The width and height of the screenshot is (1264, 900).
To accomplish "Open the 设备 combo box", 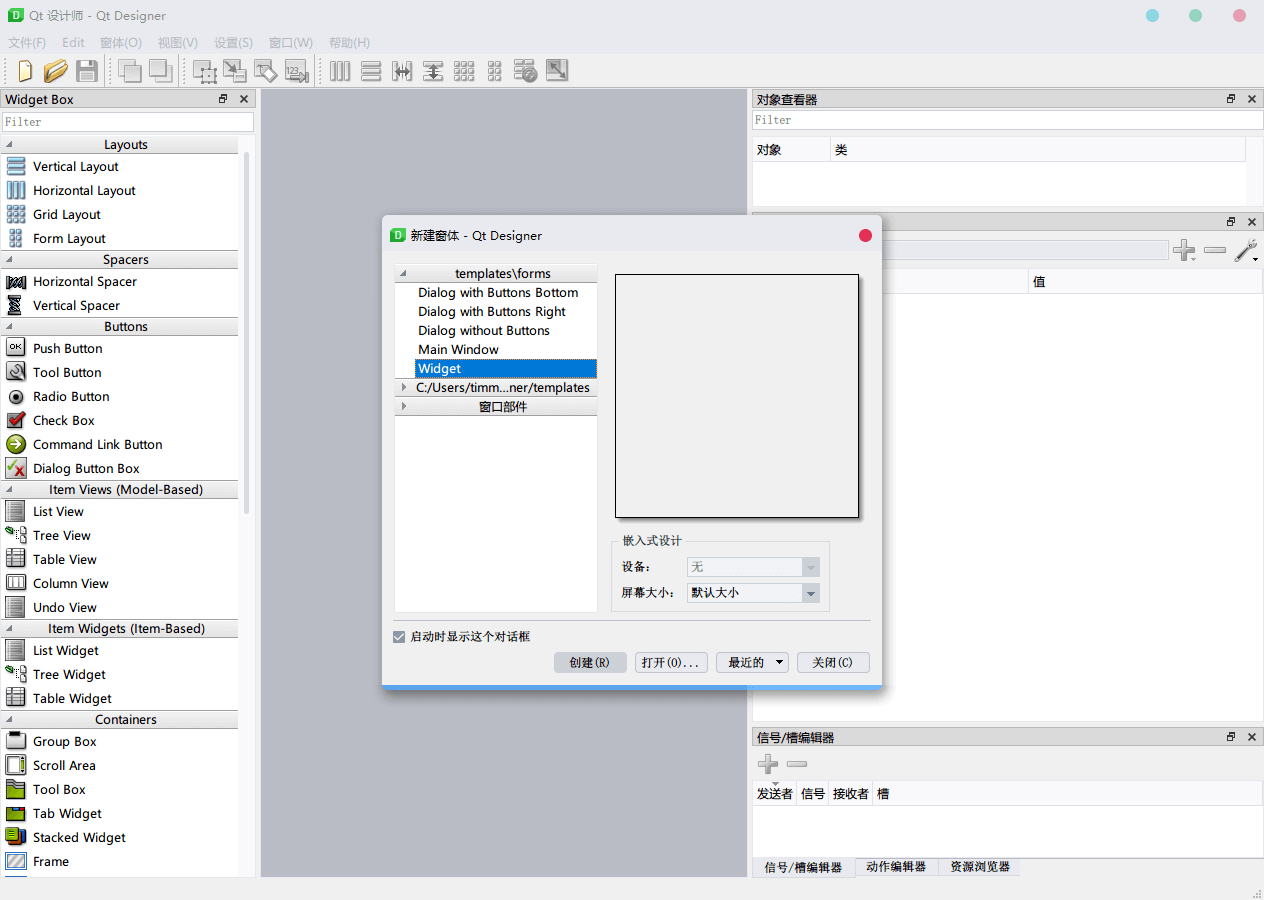I will [x=753, y=566].
